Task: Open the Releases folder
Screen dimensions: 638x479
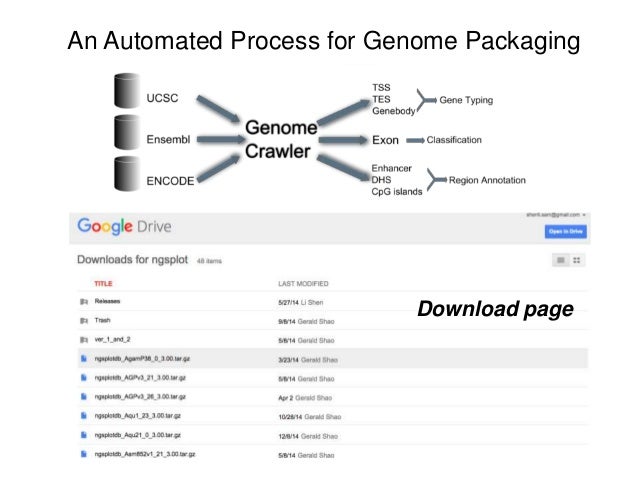Action: 109,301
